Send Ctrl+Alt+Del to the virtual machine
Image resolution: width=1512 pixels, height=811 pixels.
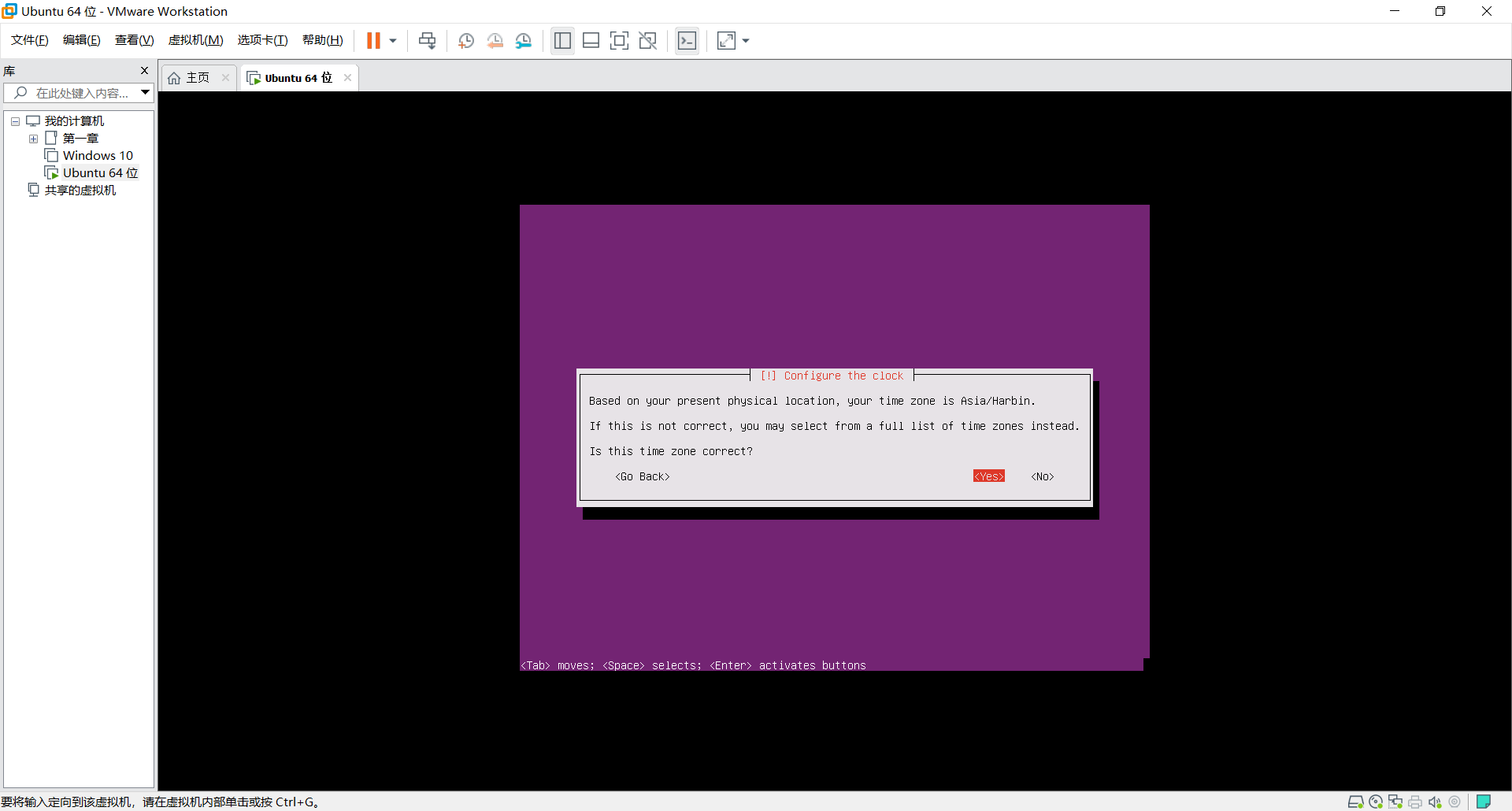[x=427, y=41]
